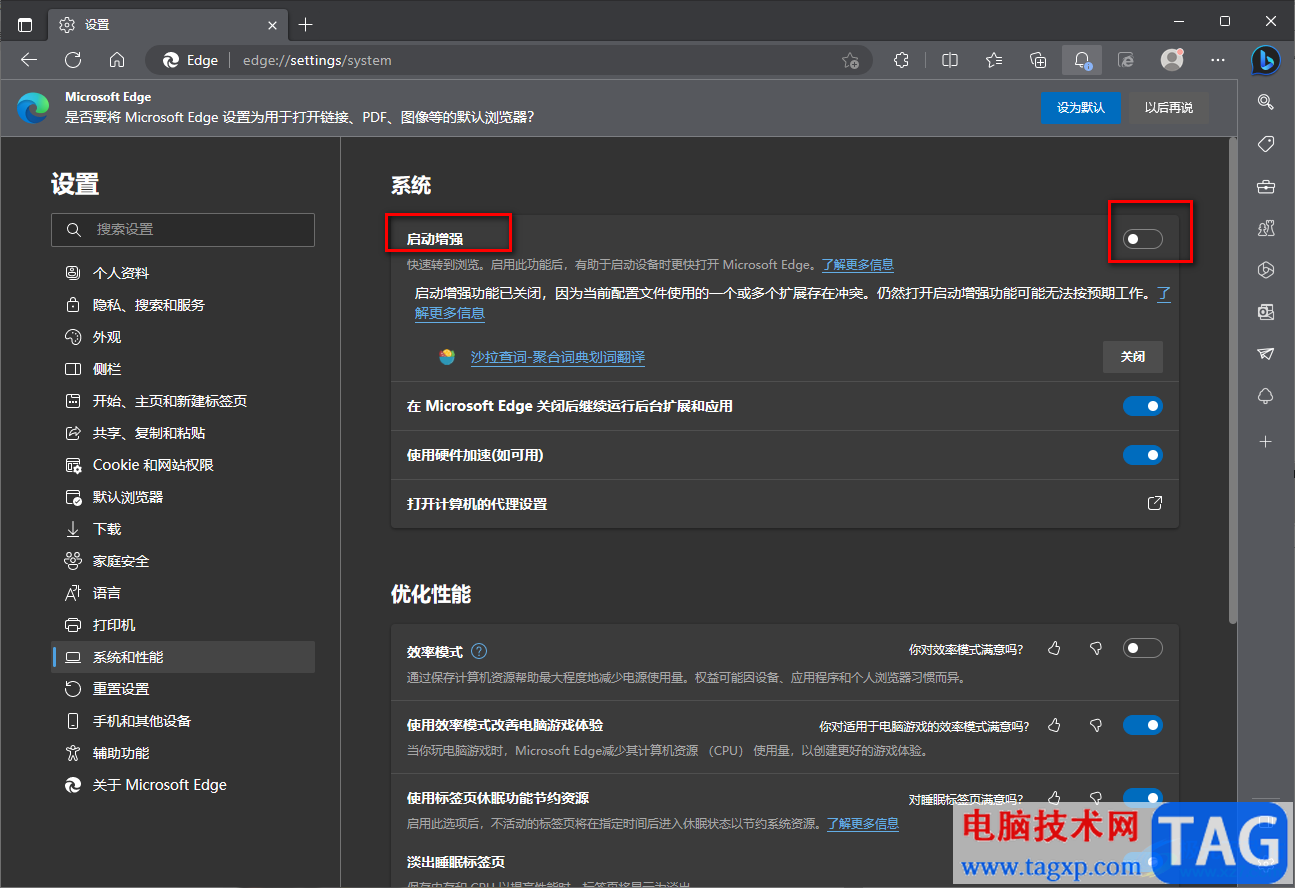The width and height of the screenshot is (1295, 888).
Task: Open 默认浏览器 settings section
Action: (183, 497)
